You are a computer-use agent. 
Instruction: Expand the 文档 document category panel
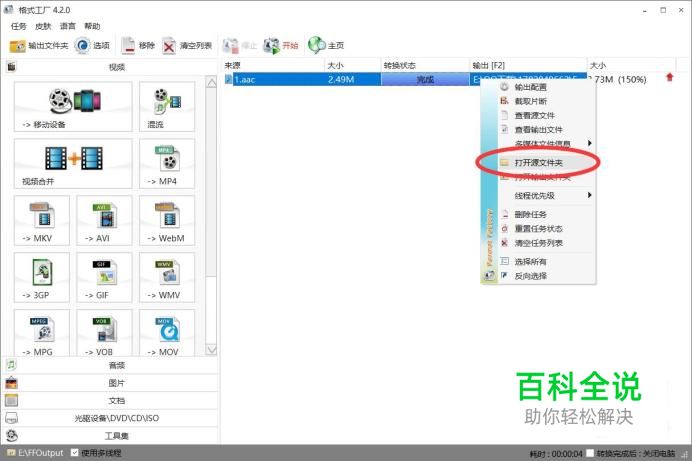click(110, 401)
